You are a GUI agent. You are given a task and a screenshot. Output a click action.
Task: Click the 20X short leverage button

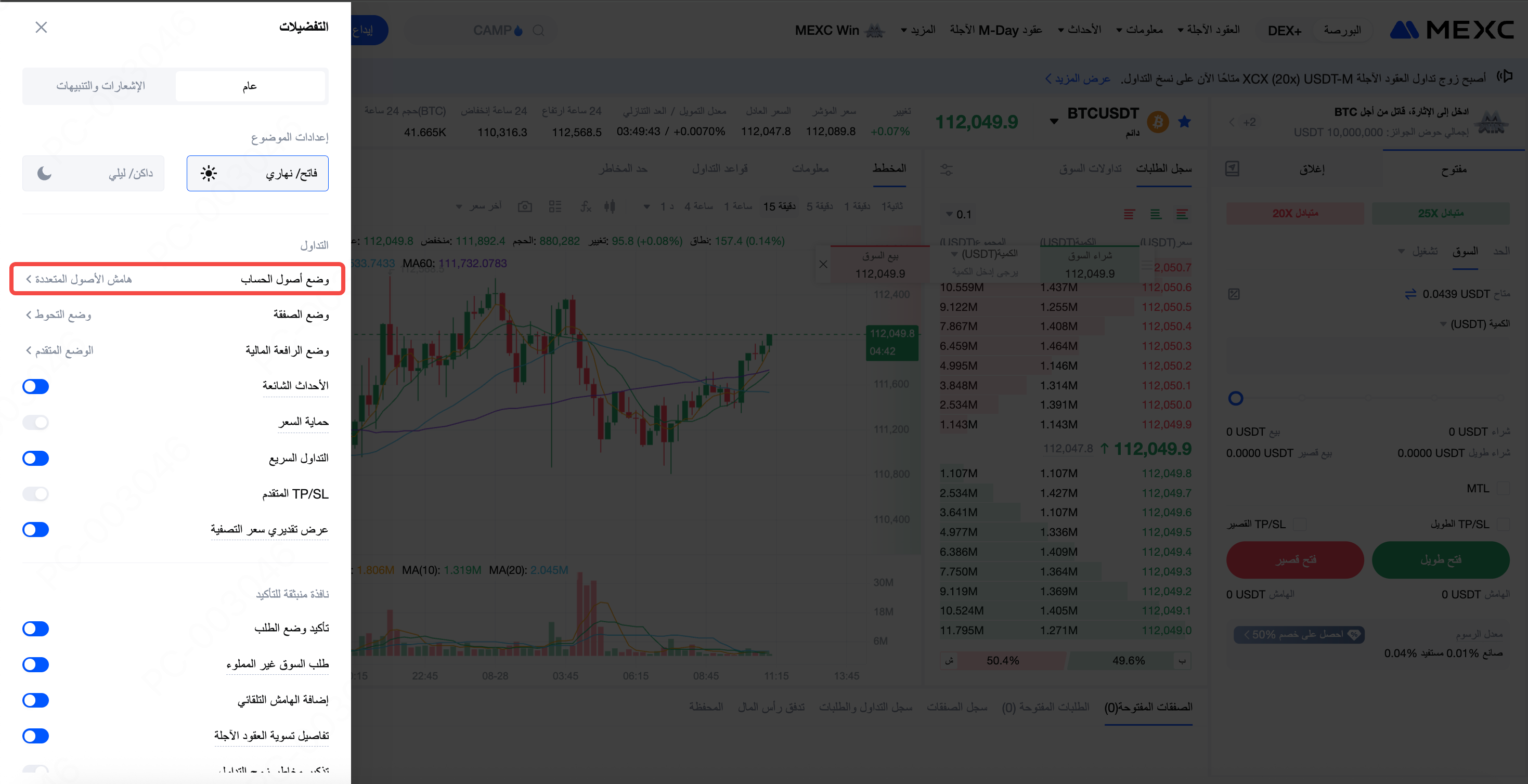[x=1296, y=214]
